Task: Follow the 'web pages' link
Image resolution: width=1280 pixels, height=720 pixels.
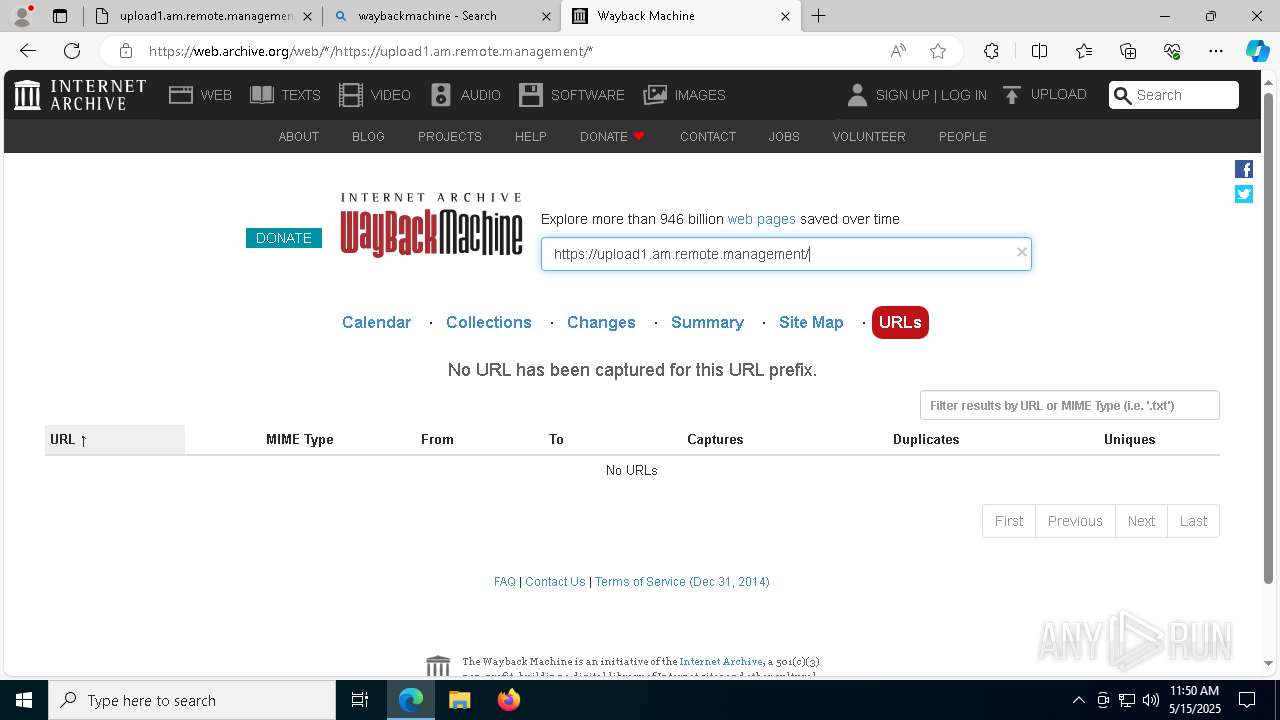Action: click(761, 219)
